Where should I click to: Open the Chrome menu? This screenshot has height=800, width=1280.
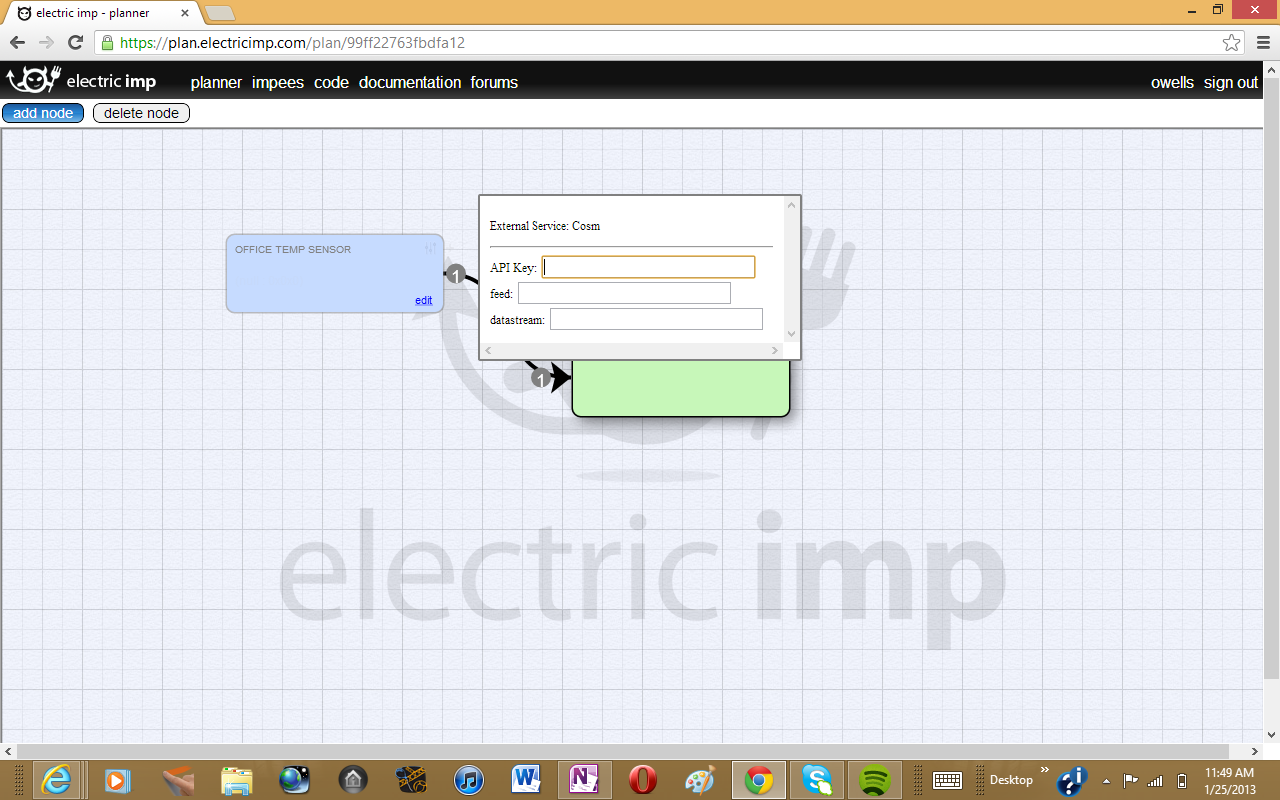(x=1261, y=43)
